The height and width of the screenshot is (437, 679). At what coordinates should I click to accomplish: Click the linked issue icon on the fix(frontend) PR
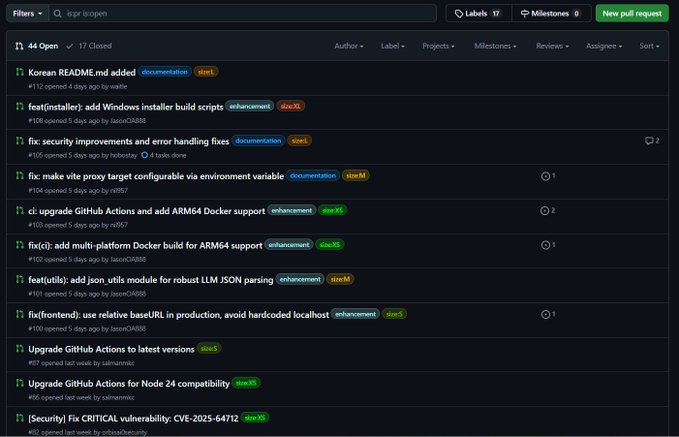pyautogui.click(x=545, y=314)
